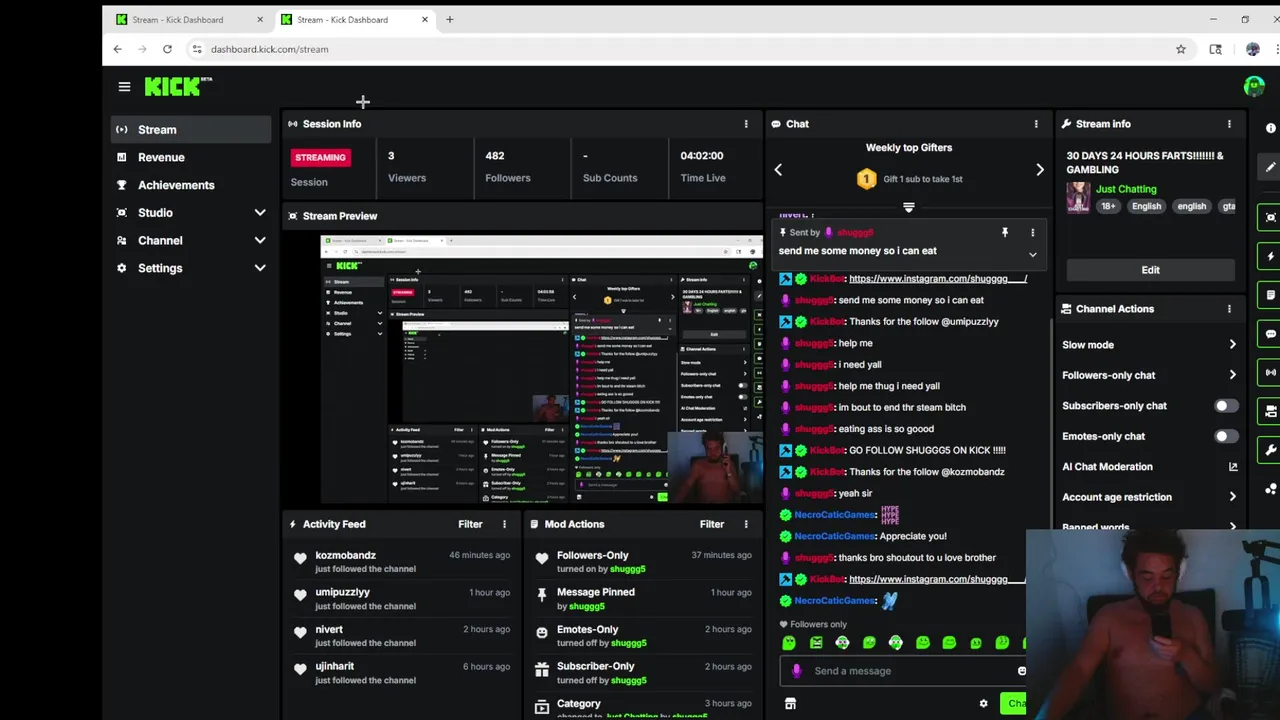This screenshot has width=1280, height=720.
Task: Open pinned message three-dot options
Action: [x=1033, y=233]
